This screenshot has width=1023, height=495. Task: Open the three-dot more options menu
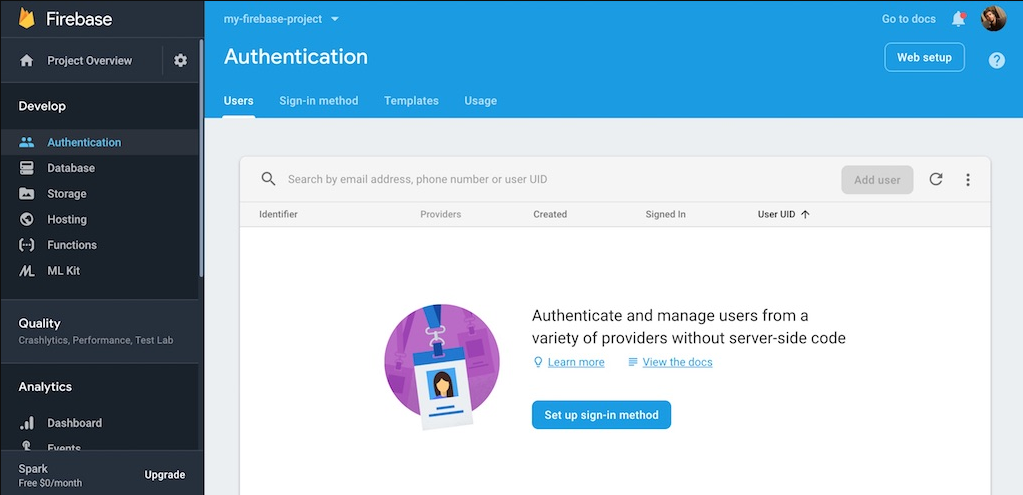968,179
